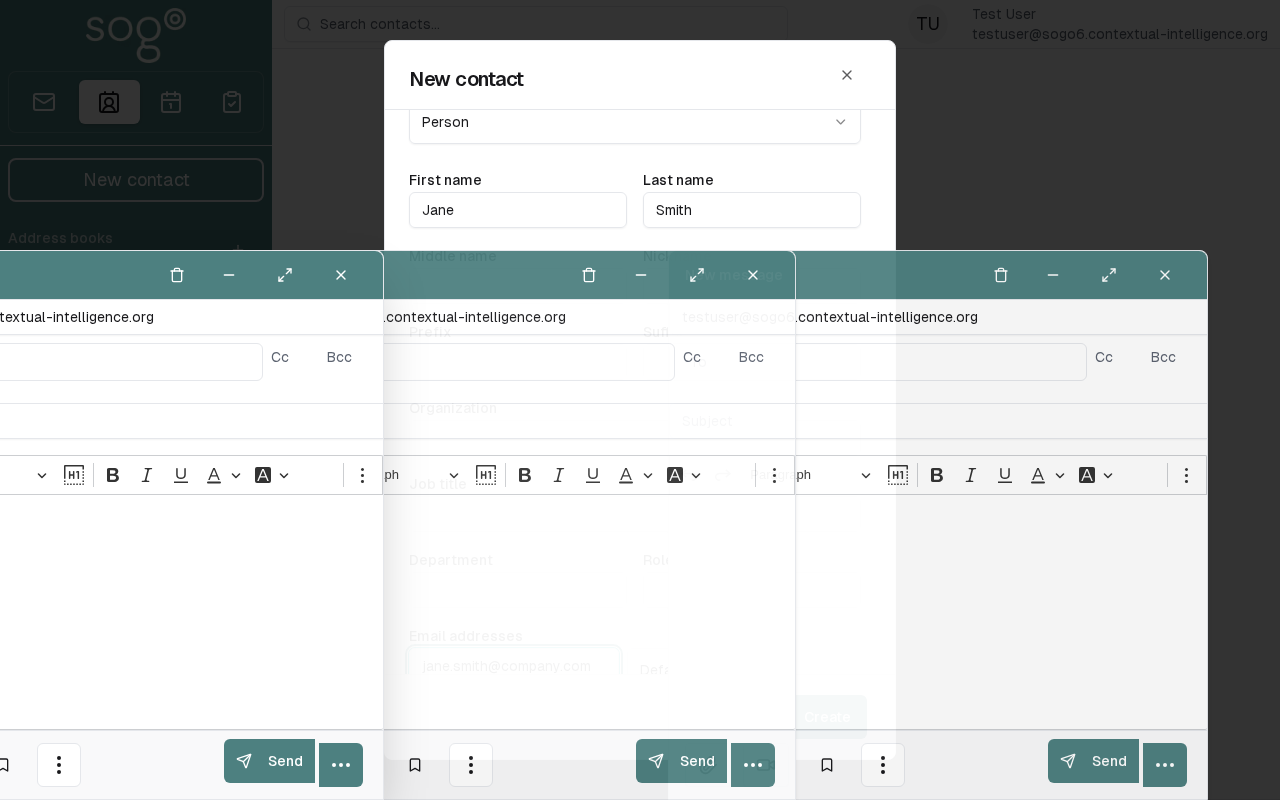Toggle underline in the middle compose editor

(593, 475)
